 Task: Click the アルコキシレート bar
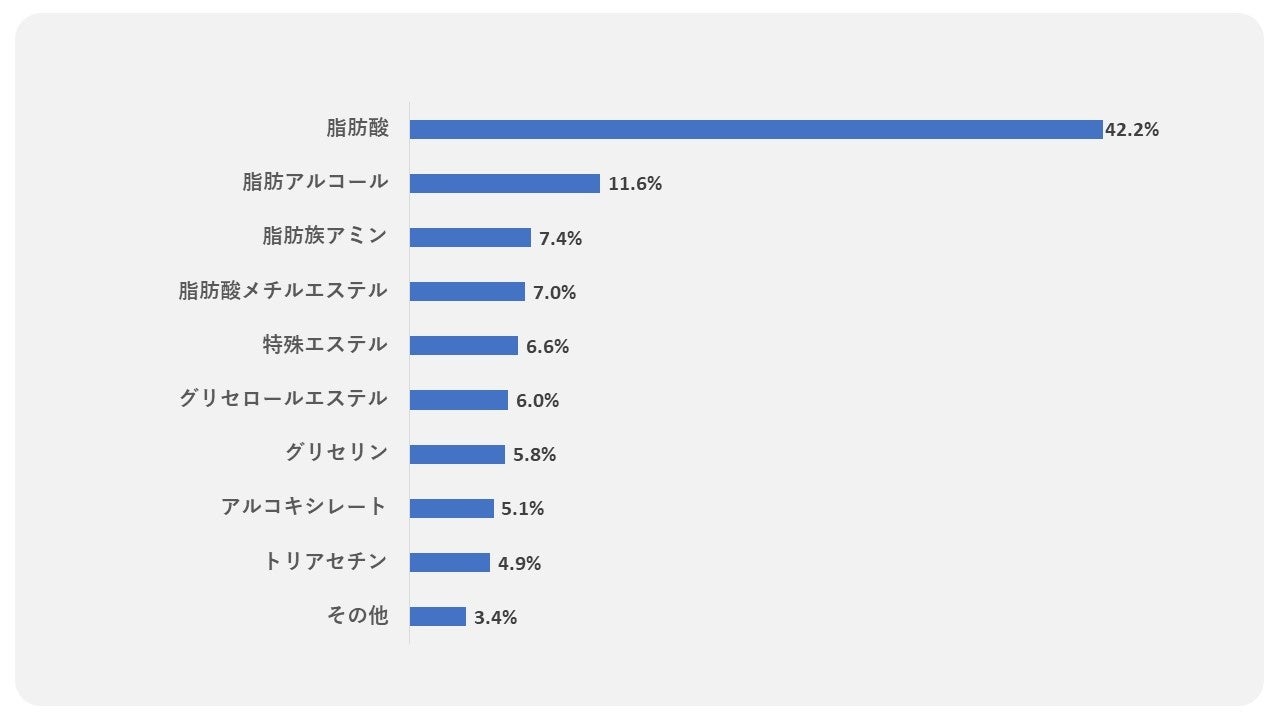451,508
